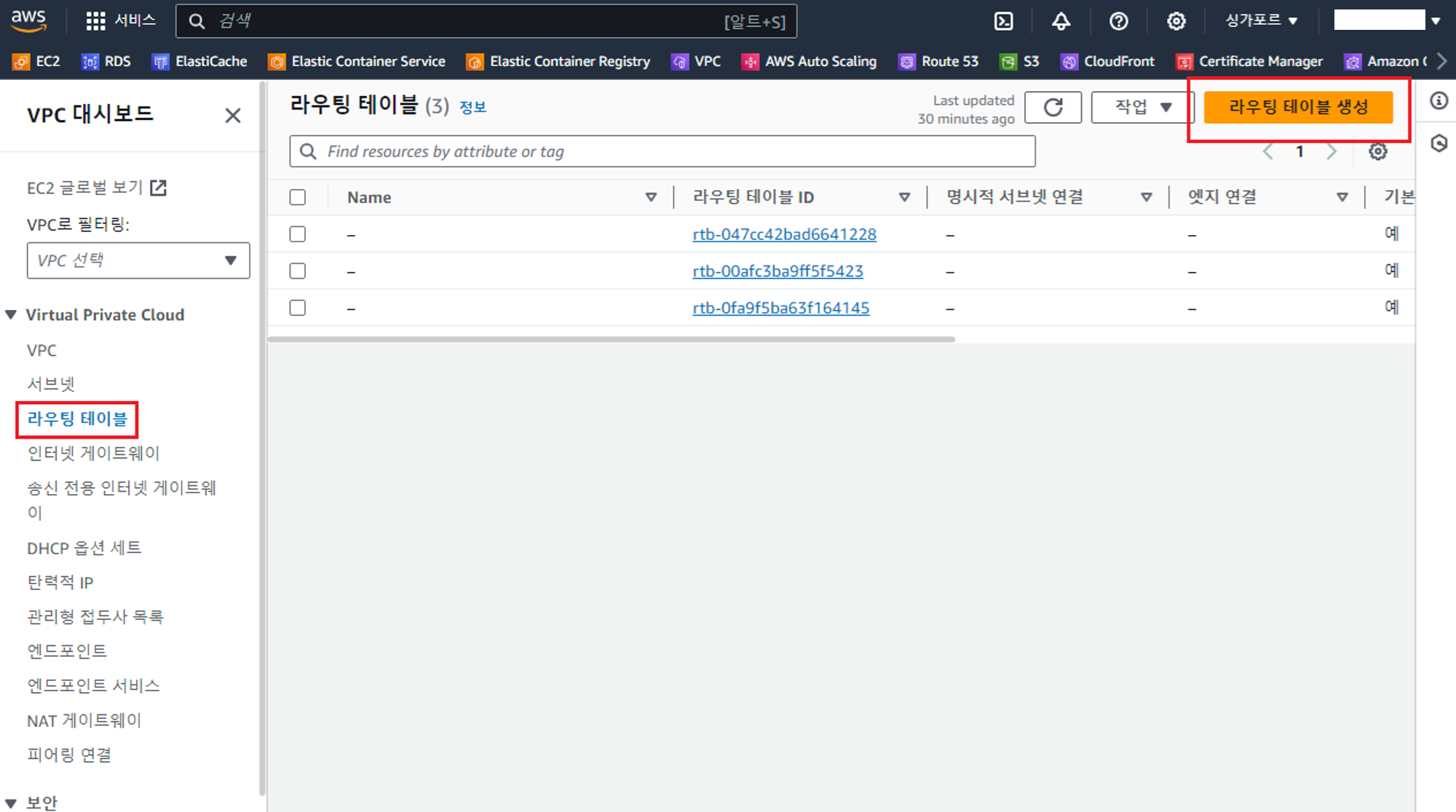This screenshot has height=812, width=1456.
Task: Click the Route 53 shortcut icon
Action: pyautogui.click(x=906, y=62)
